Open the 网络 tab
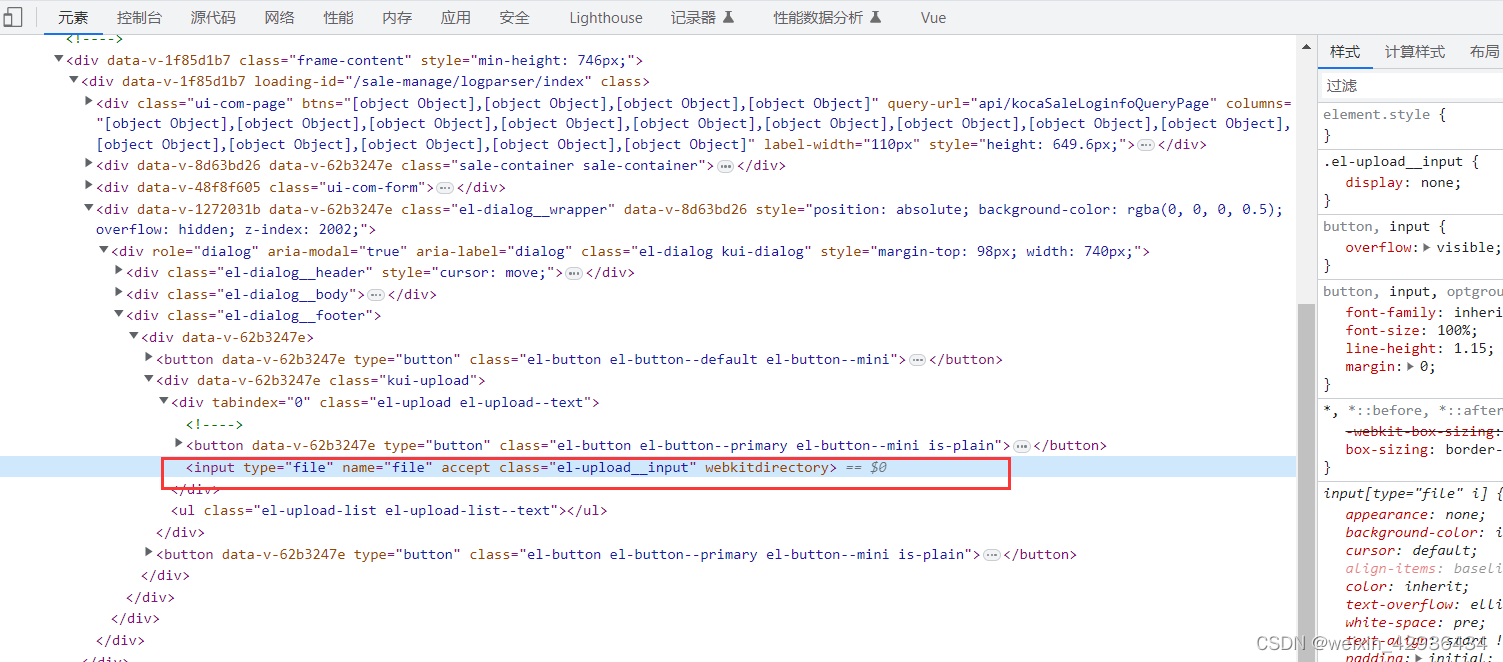 (280, 18)
